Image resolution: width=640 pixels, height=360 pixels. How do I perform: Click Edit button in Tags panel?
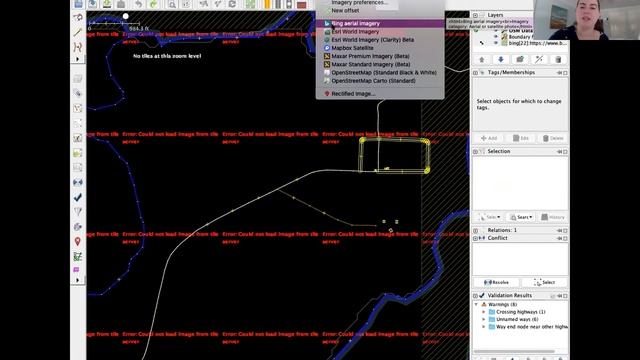[521, 138]
